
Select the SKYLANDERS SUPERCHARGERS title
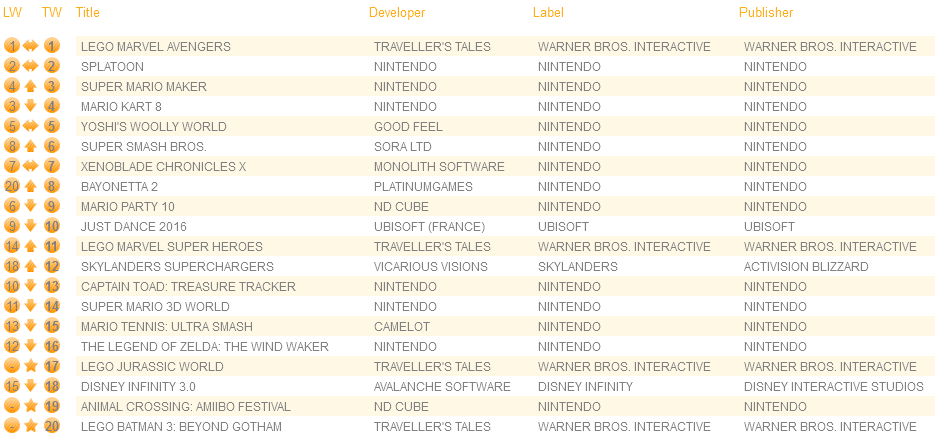(x=177, y=267)
